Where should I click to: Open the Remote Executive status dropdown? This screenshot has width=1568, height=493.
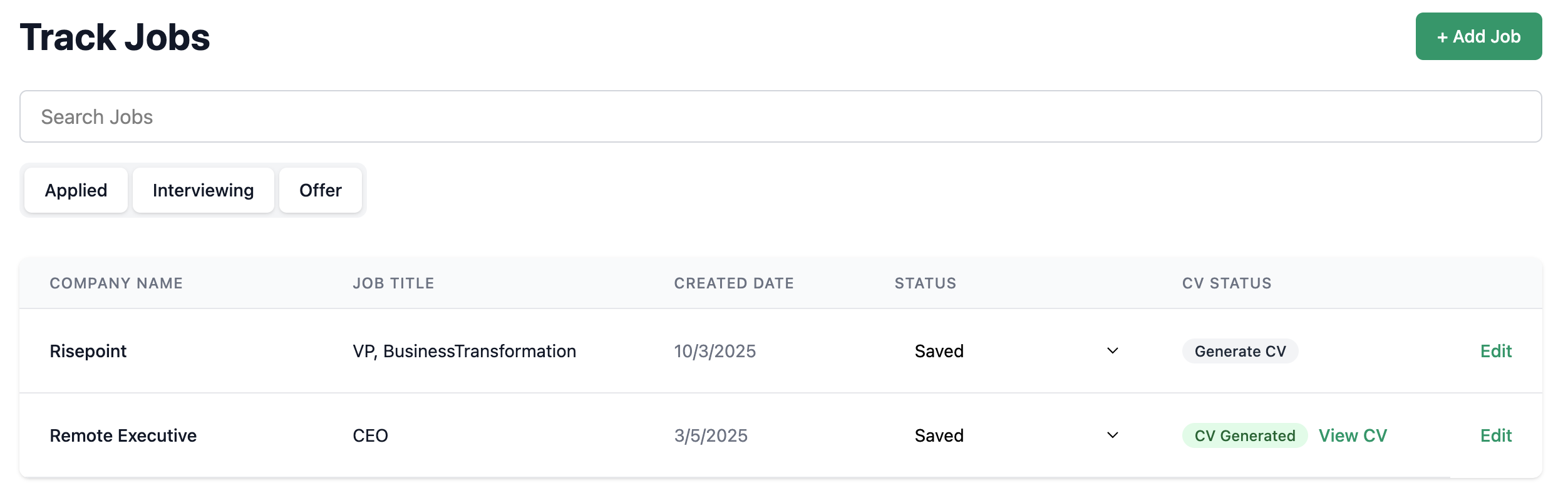pyautogui.click(x=1016, y=435)
